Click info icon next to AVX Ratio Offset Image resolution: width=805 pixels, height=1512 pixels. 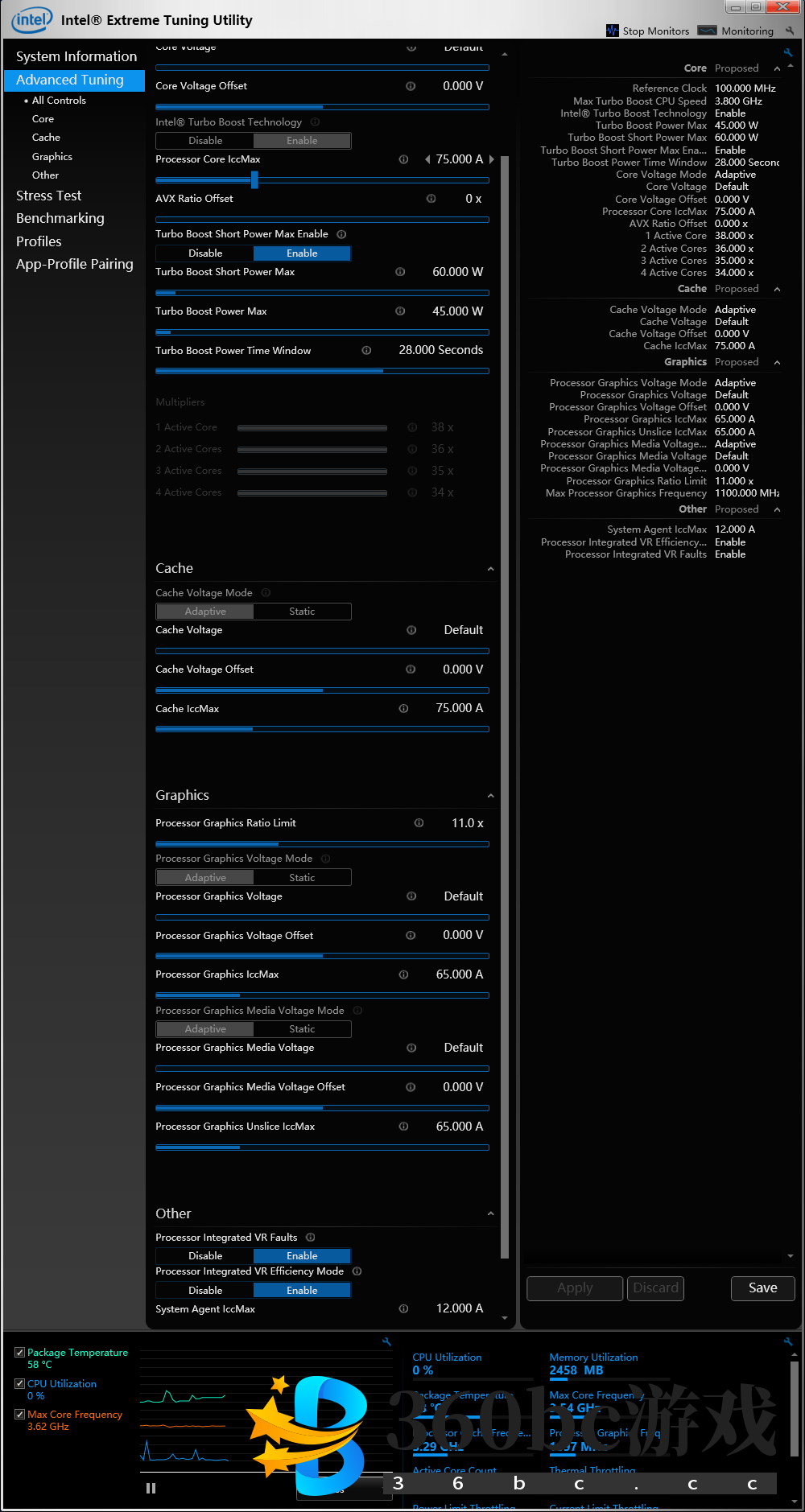click(431, 199)
